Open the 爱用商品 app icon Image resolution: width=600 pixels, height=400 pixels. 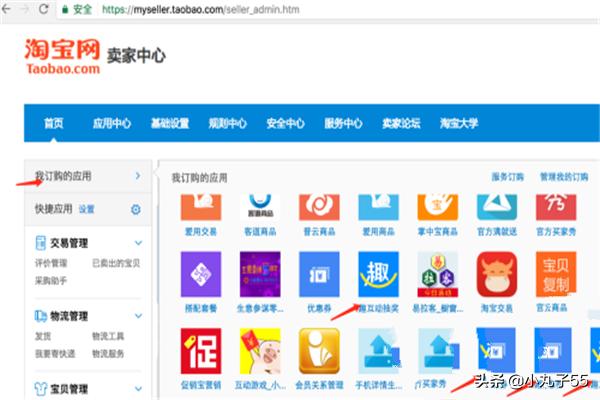click(378, 207)
